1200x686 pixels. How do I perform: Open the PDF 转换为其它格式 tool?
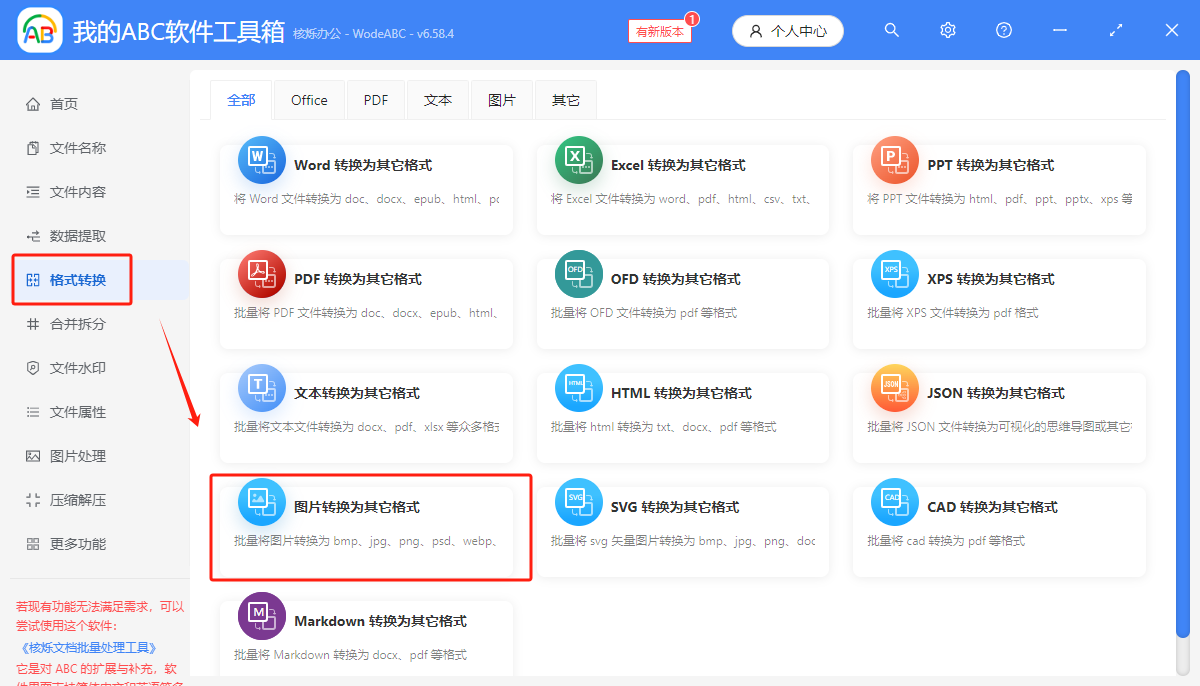(x=366, y=303)
